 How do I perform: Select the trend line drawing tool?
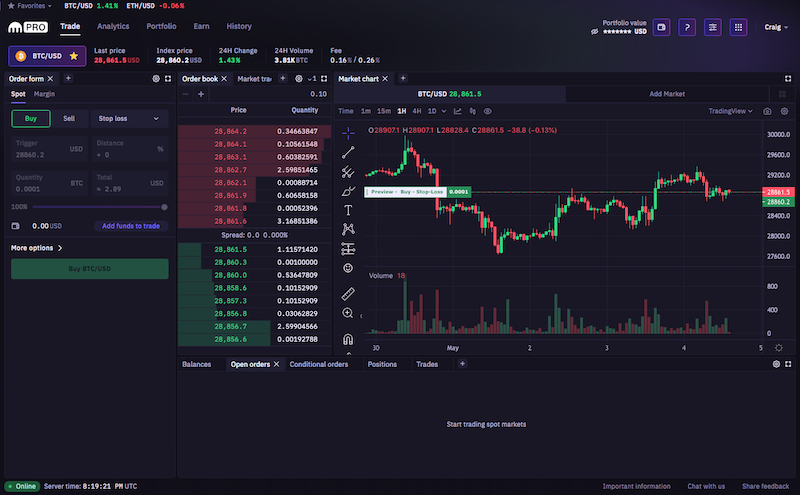(348, 152)
